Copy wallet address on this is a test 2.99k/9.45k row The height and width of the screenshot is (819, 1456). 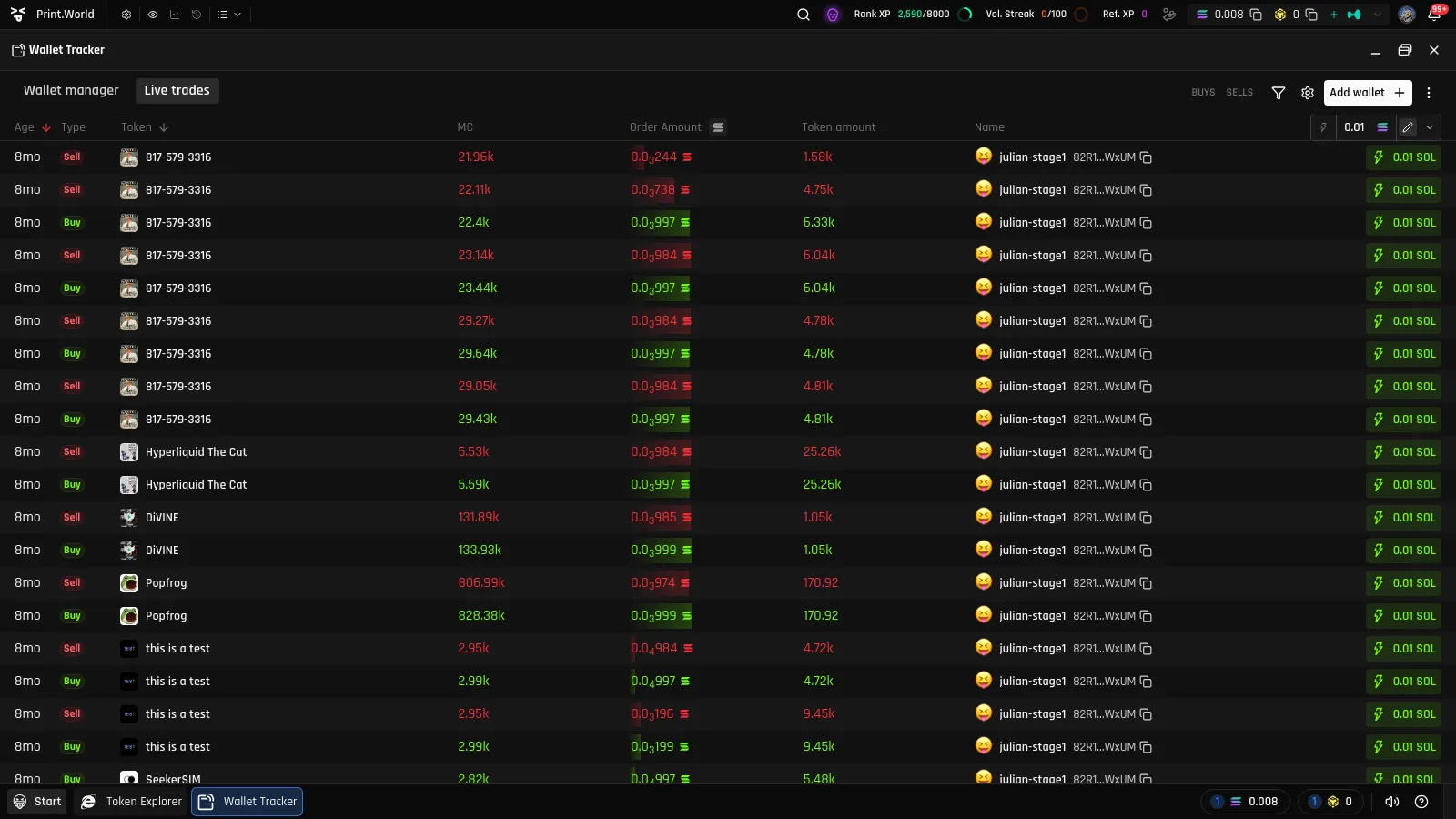click(x=1146, y=747)
